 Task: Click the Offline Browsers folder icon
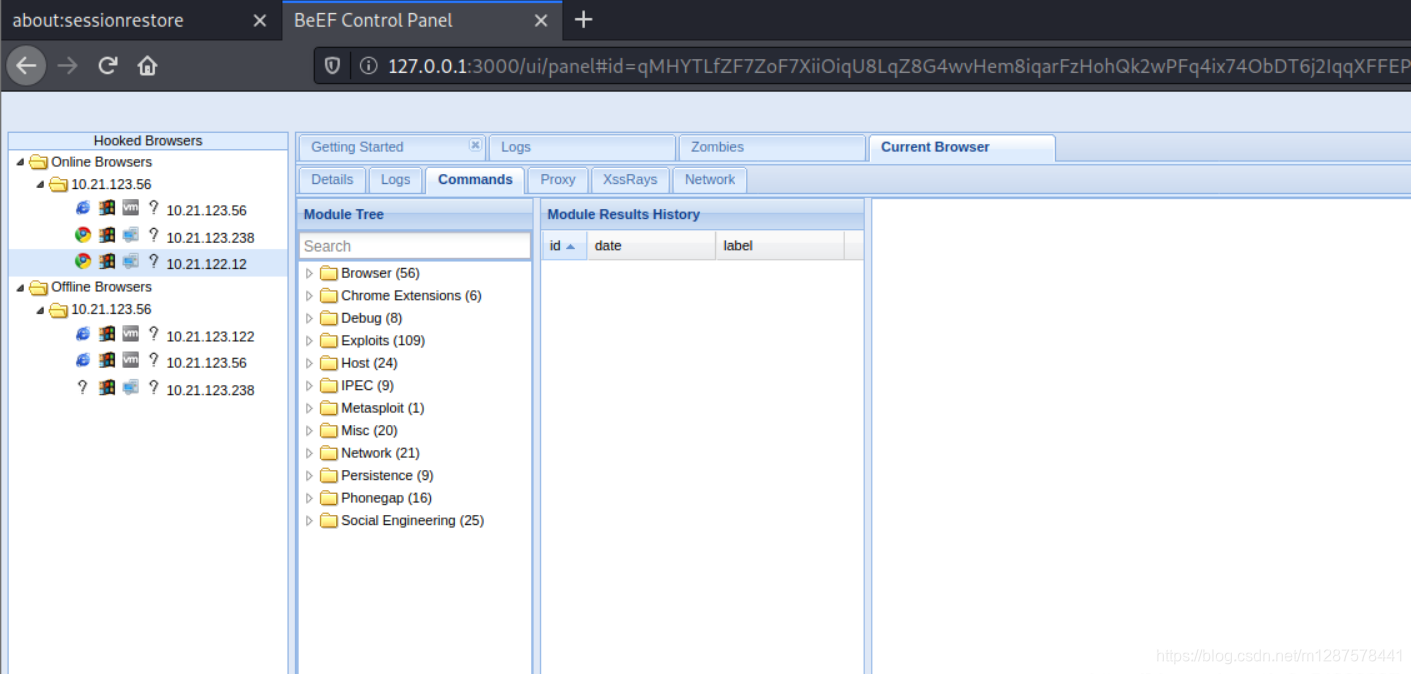(39, 287)
